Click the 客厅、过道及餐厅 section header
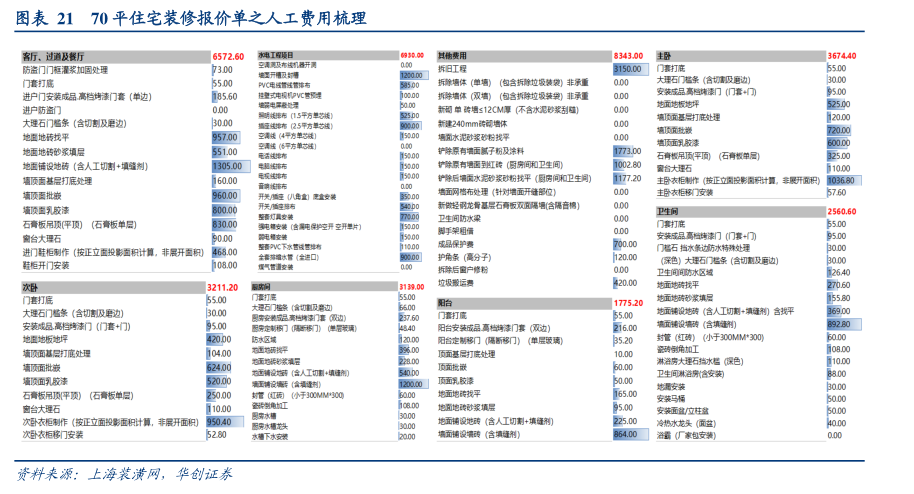This screenshot has width=914, height=494. (x=54, y=56)
